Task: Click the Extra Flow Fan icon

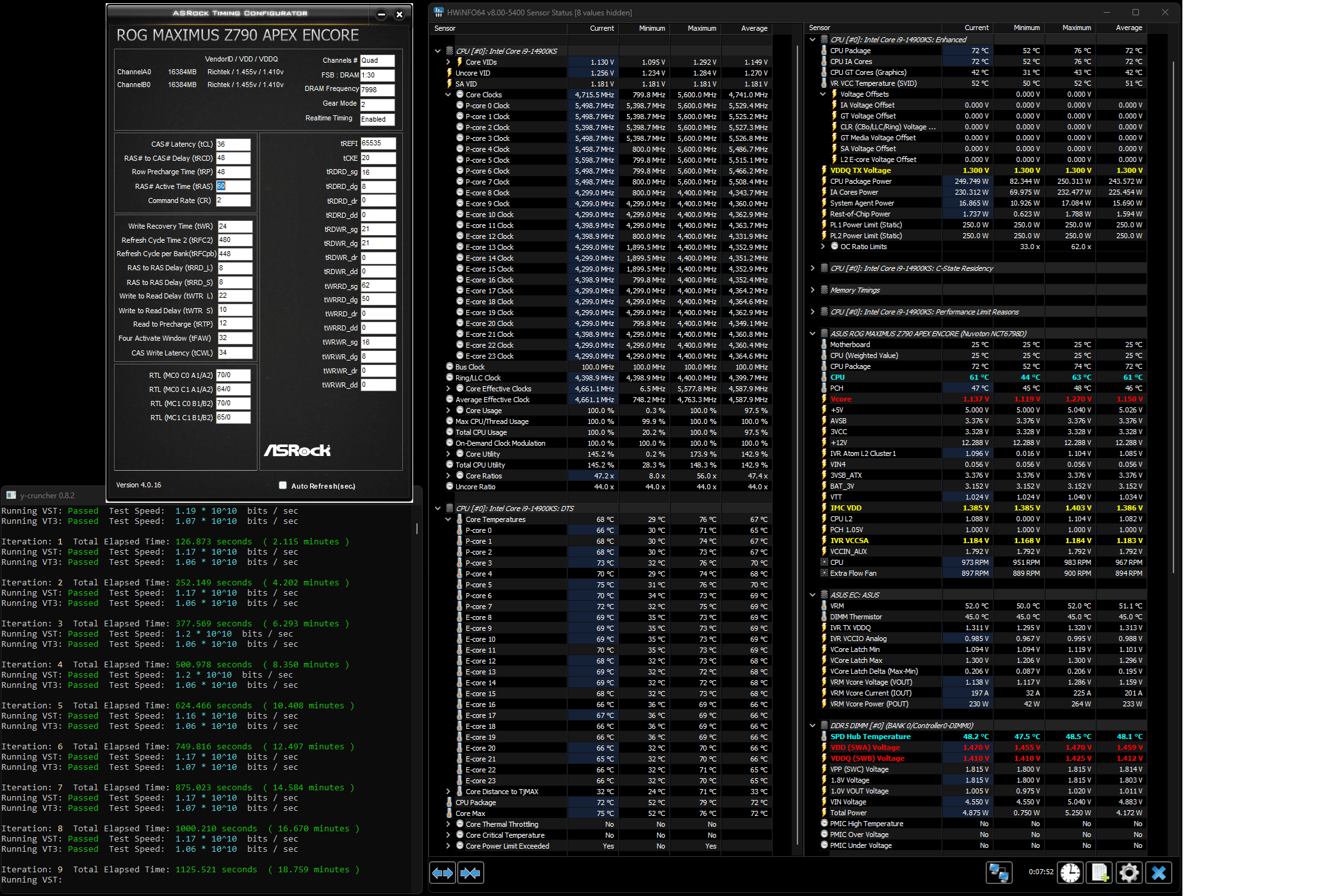Action: coord(824,573)
